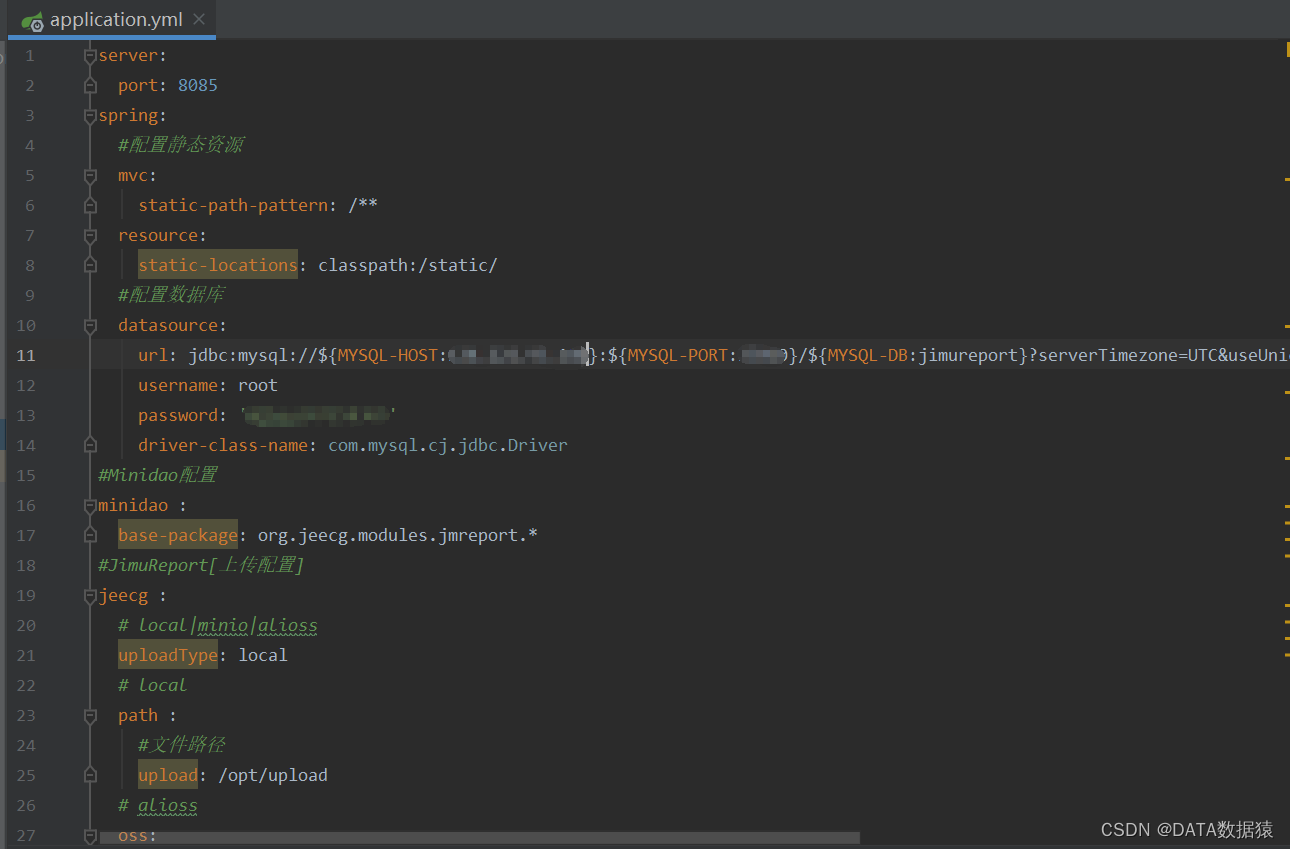Viewport: 1290px width, 849px height.
Task: Place cursor on static-path-pattern key
Action: 233,206
